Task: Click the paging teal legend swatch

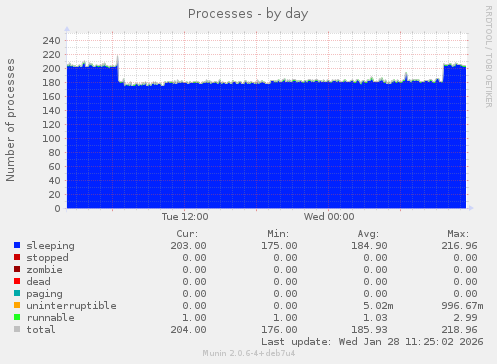Action: [17, 293]
